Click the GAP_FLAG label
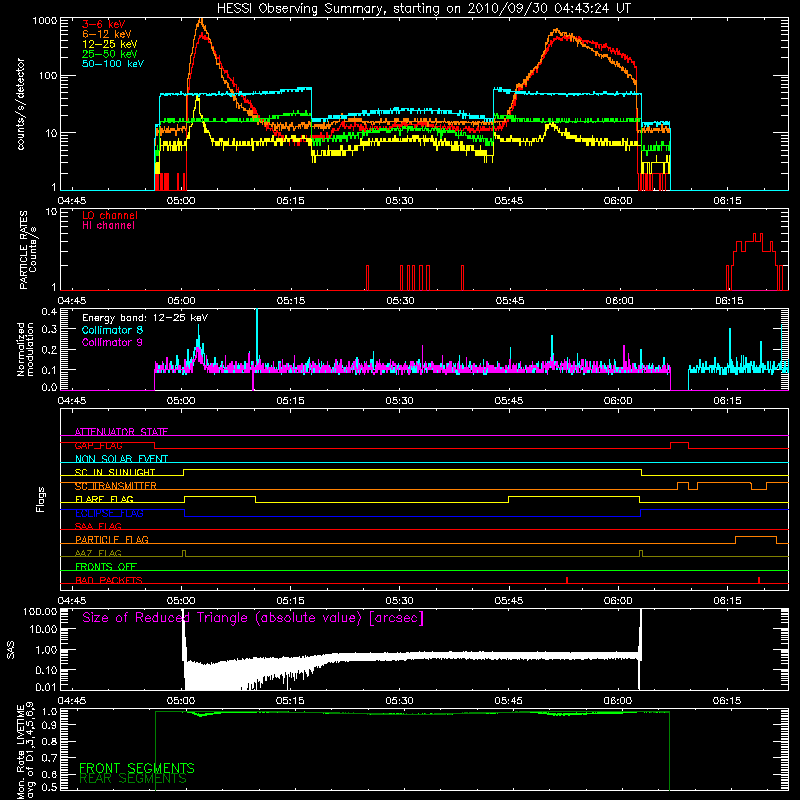The image size is (800, 800). pos(98,445)
